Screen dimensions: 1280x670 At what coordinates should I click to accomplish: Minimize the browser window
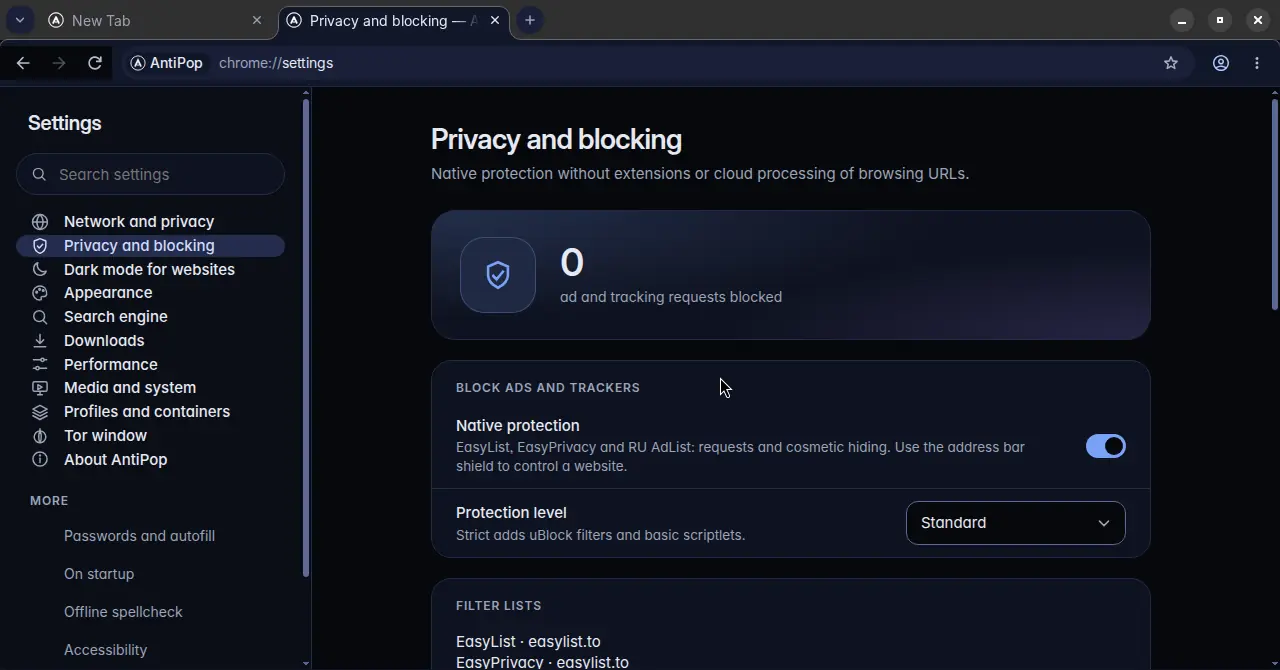(x=1182, y=20)
